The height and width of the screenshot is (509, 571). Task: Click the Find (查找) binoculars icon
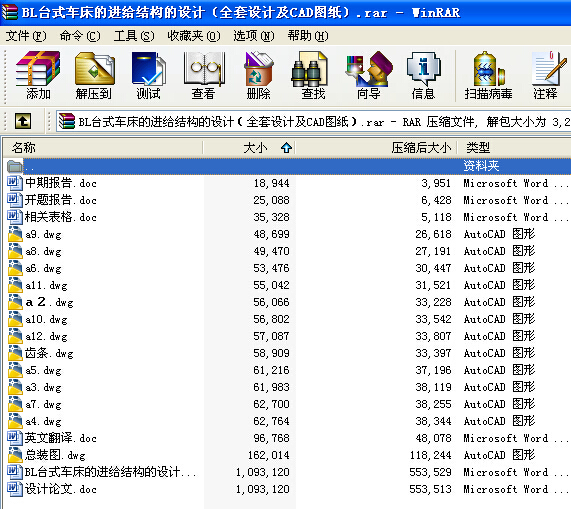pyautogui.click(x=310, y=68)
